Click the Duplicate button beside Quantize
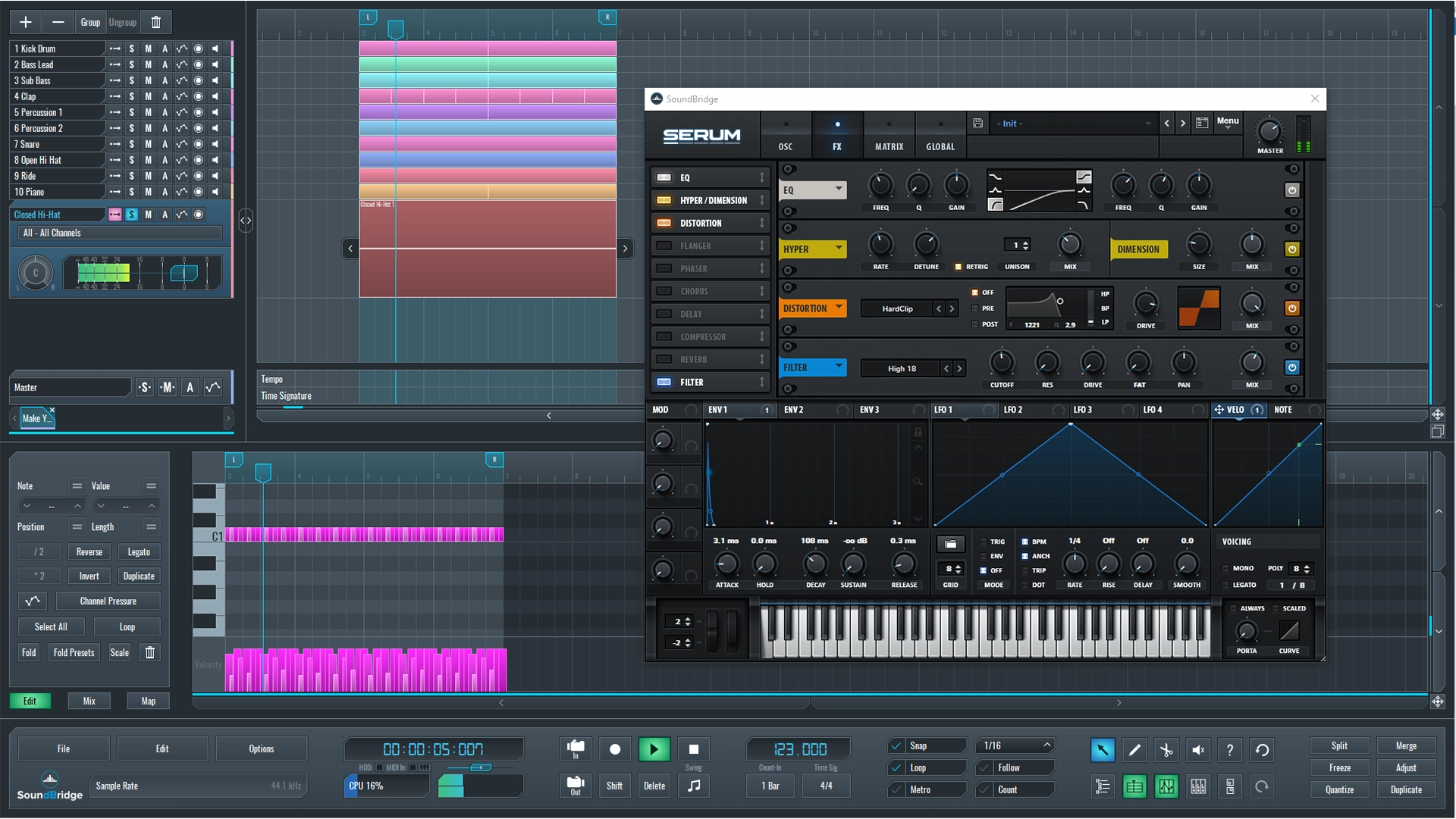Image resolution: width=1456 pixels, height=819 pixels. [1406, 789]
